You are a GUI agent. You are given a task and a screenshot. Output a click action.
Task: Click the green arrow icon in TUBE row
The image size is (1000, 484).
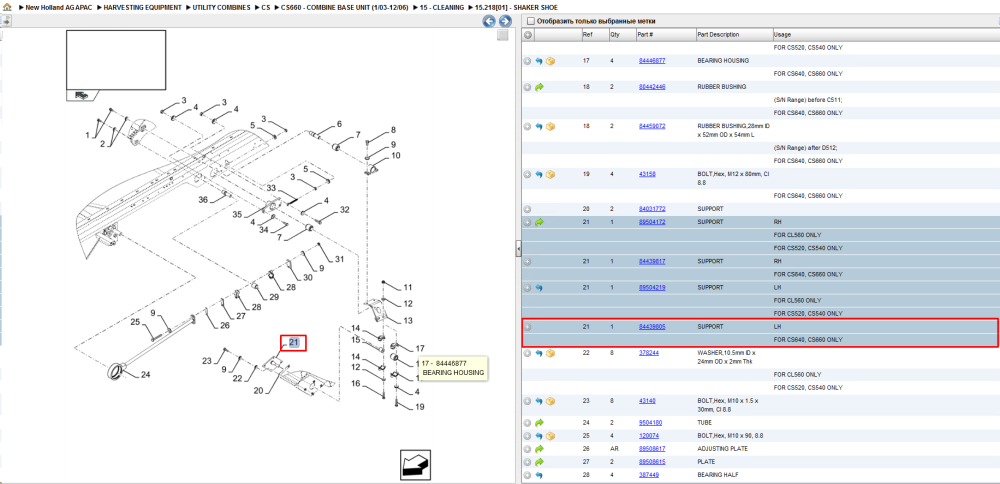coord(539,423)
